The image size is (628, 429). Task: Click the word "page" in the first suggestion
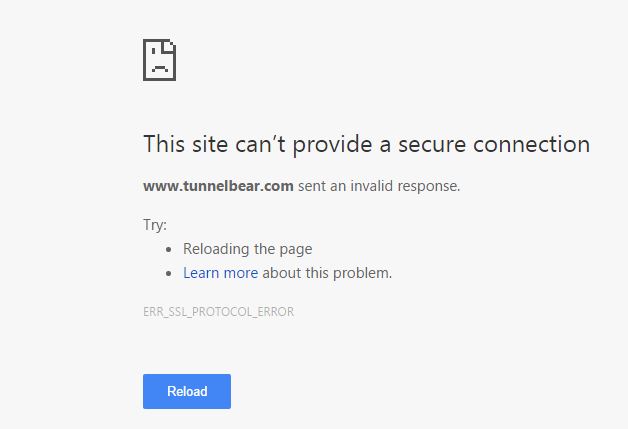click(x=295, y=250)
